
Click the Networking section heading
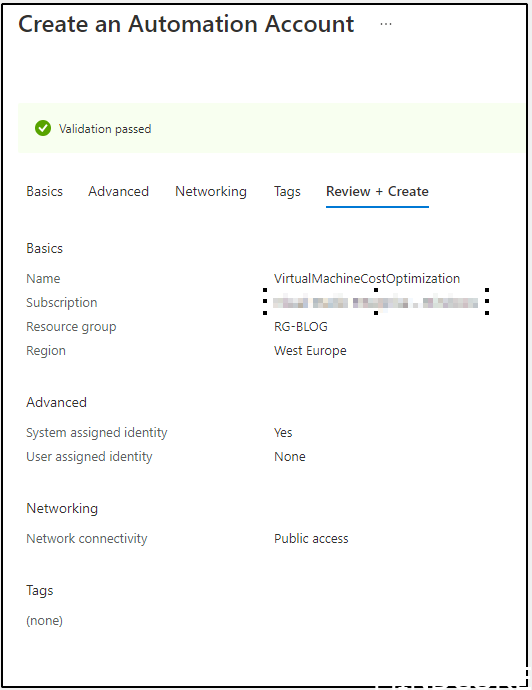pyautogui.click(x=62, y=509)
